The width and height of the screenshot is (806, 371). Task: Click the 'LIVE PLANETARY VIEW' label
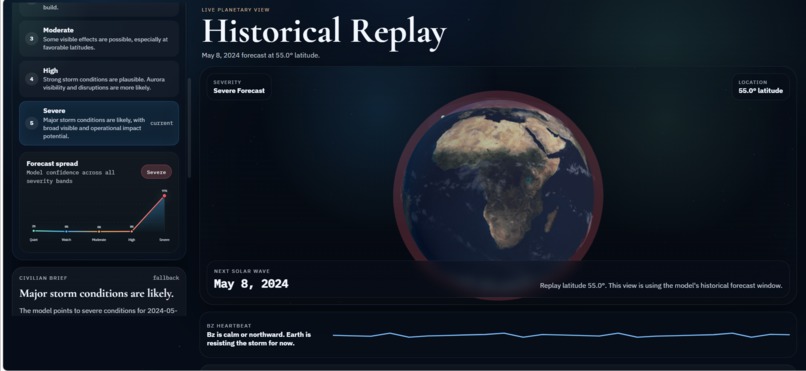coord(235,10)
